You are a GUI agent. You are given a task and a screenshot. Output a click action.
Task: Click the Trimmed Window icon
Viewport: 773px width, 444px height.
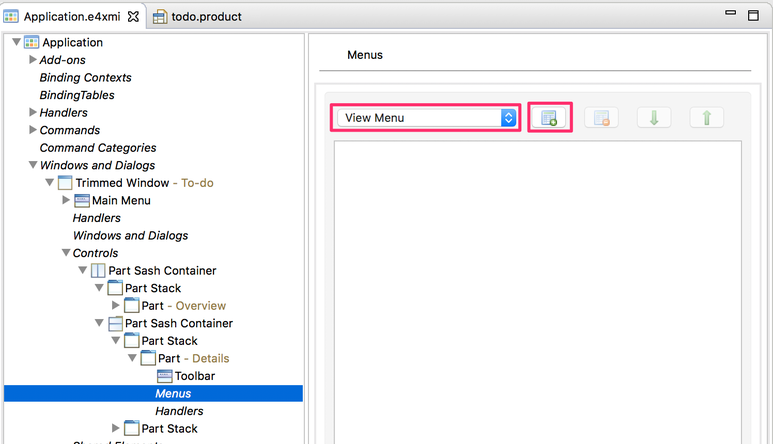coord(65,183)
